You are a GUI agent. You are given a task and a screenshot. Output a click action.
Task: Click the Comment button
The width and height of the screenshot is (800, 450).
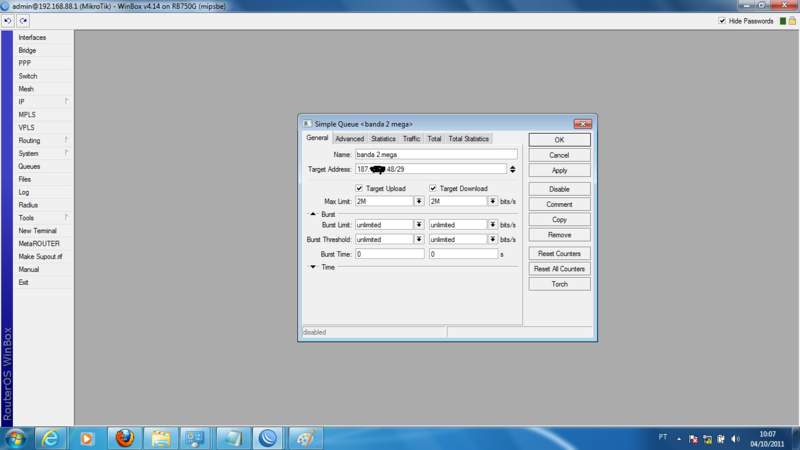tap(559, 205)
